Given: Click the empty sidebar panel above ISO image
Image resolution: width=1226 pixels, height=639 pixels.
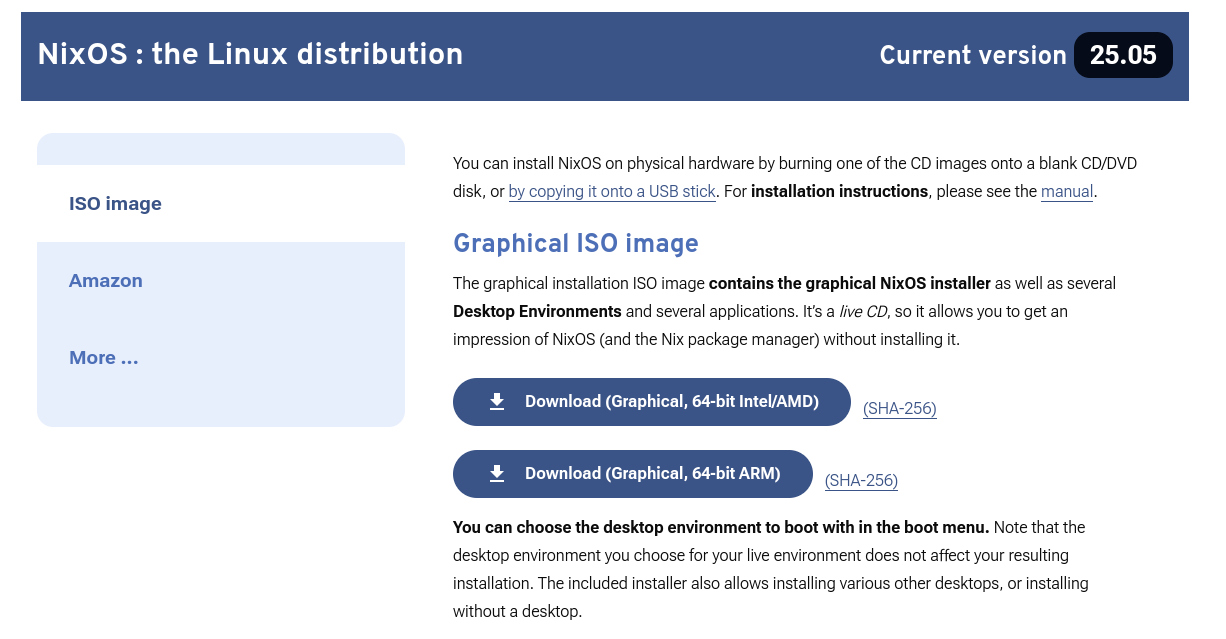Looking at the screenshot, I should click(x=221, y=148).
